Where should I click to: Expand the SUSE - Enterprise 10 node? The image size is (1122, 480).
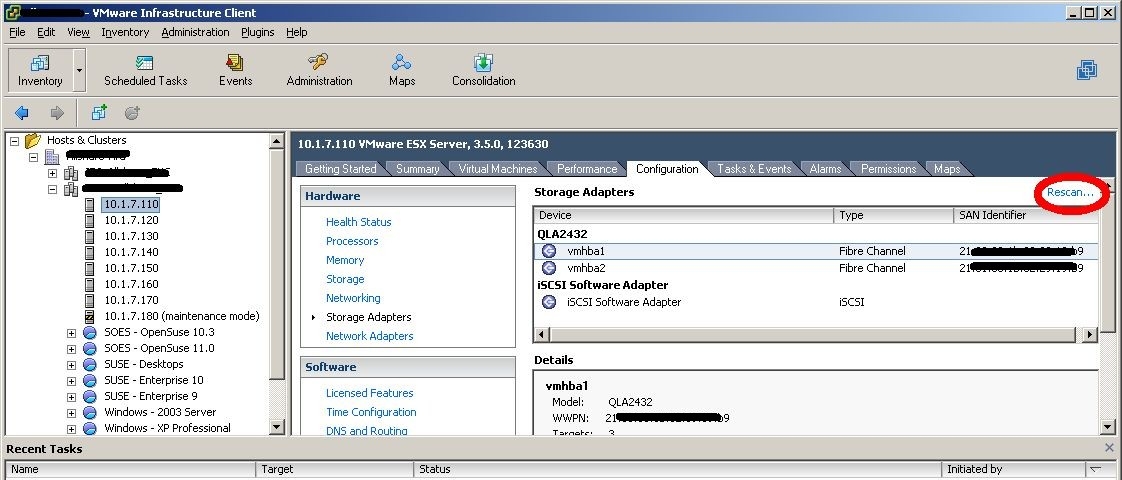pos(72,381)
